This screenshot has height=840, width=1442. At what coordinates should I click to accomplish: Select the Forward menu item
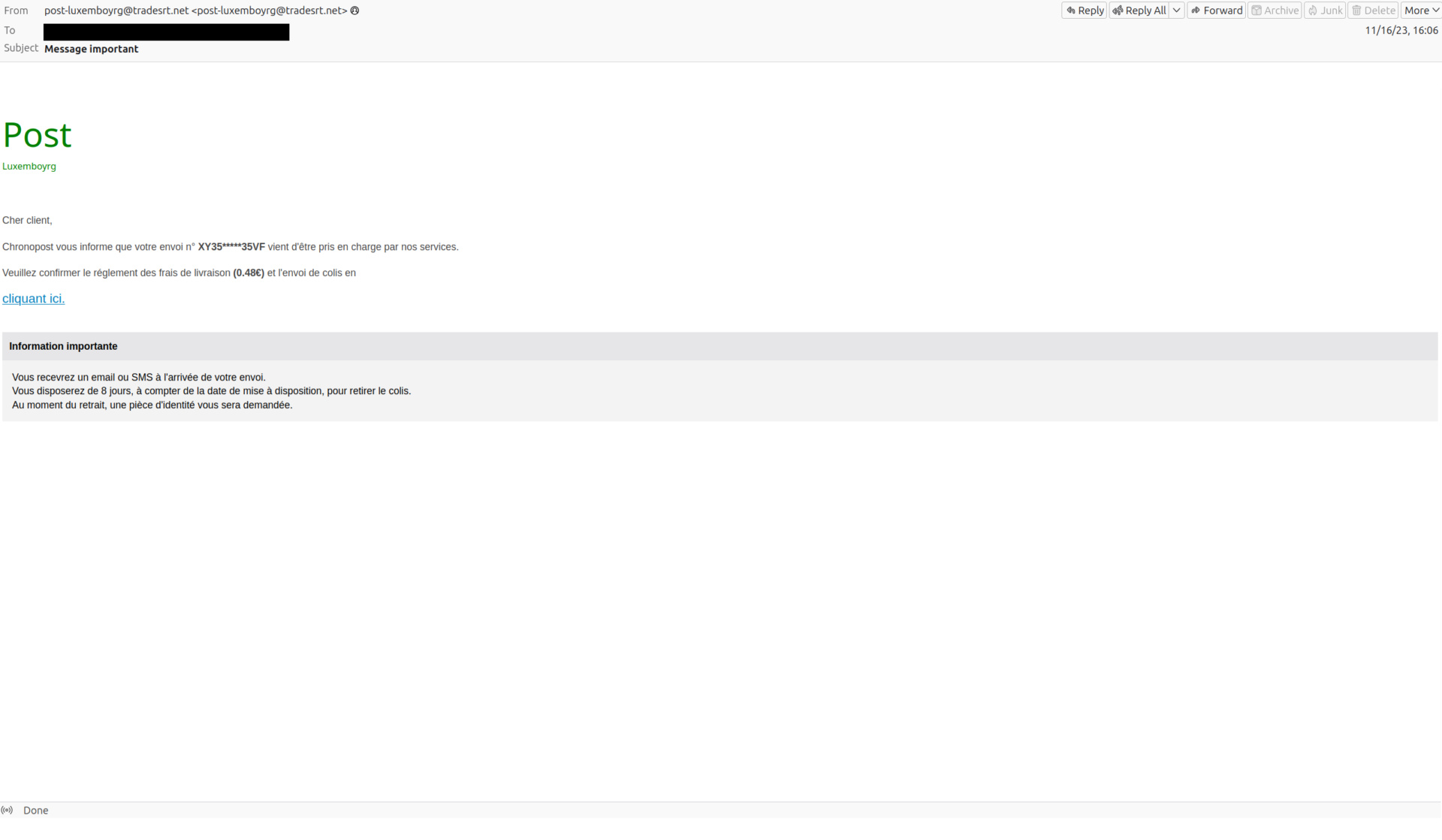click(x=1216, y=10)
